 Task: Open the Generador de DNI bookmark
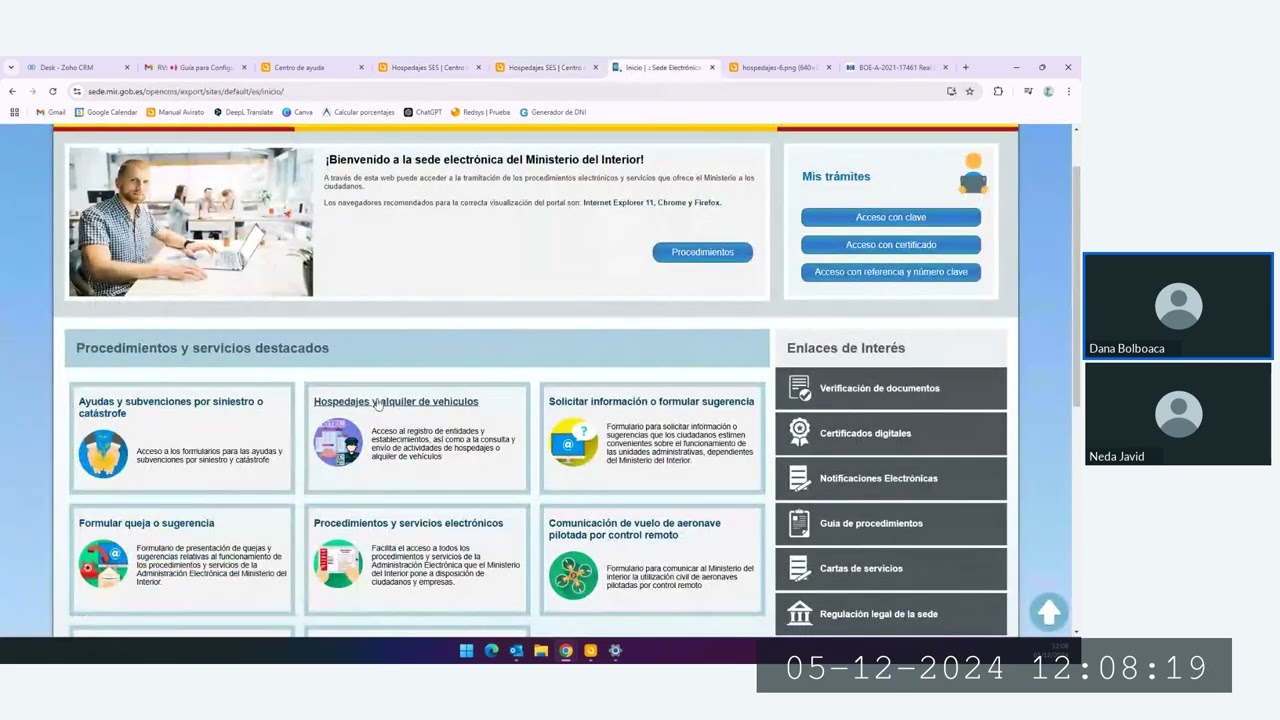tap(553, 112)
